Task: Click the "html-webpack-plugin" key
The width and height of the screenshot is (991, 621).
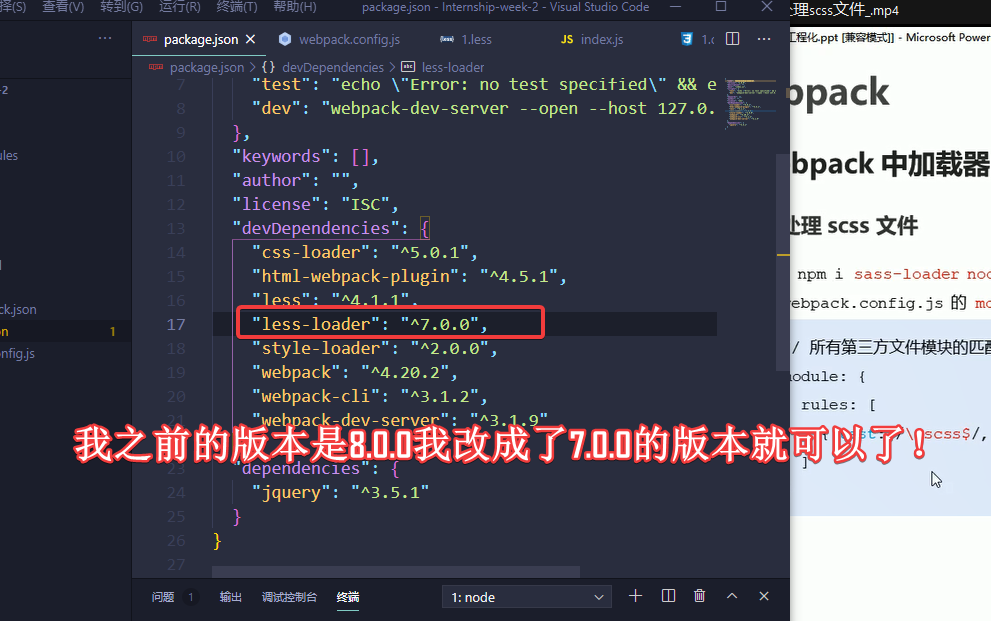Action: pos(355,276)
